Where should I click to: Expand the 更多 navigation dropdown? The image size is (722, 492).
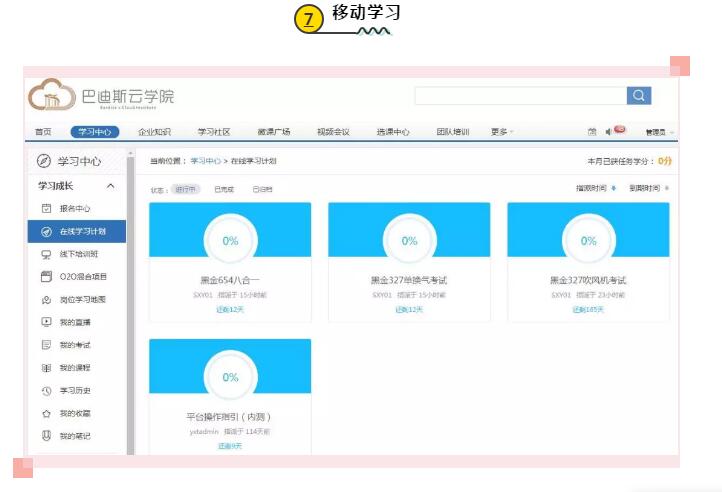click(x=502, y=131)
